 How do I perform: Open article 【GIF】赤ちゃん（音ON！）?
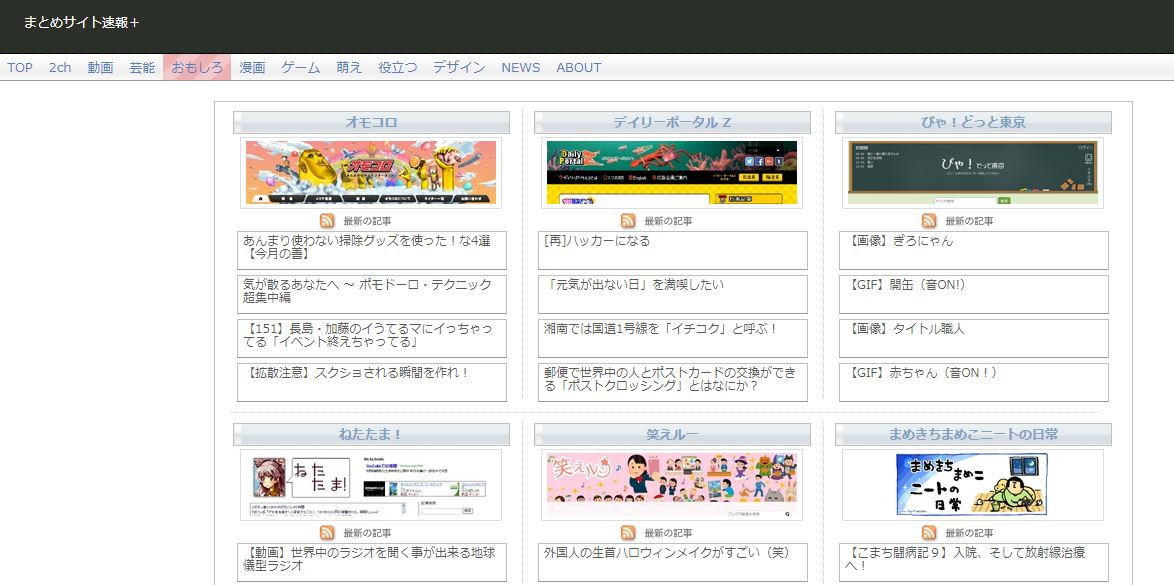[974, 383]
